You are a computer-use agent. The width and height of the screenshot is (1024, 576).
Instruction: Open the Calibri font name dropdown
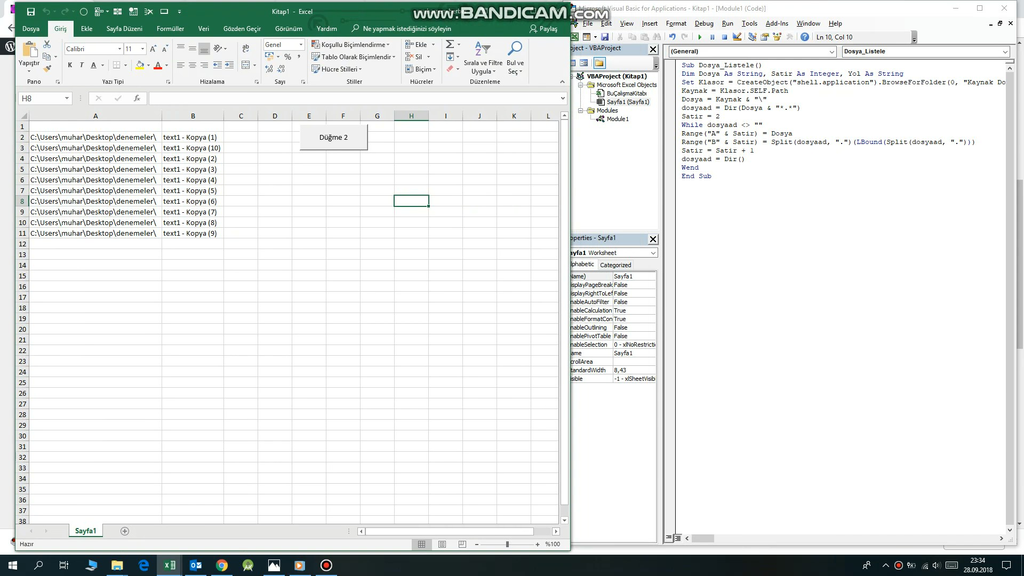pos(120,49)
